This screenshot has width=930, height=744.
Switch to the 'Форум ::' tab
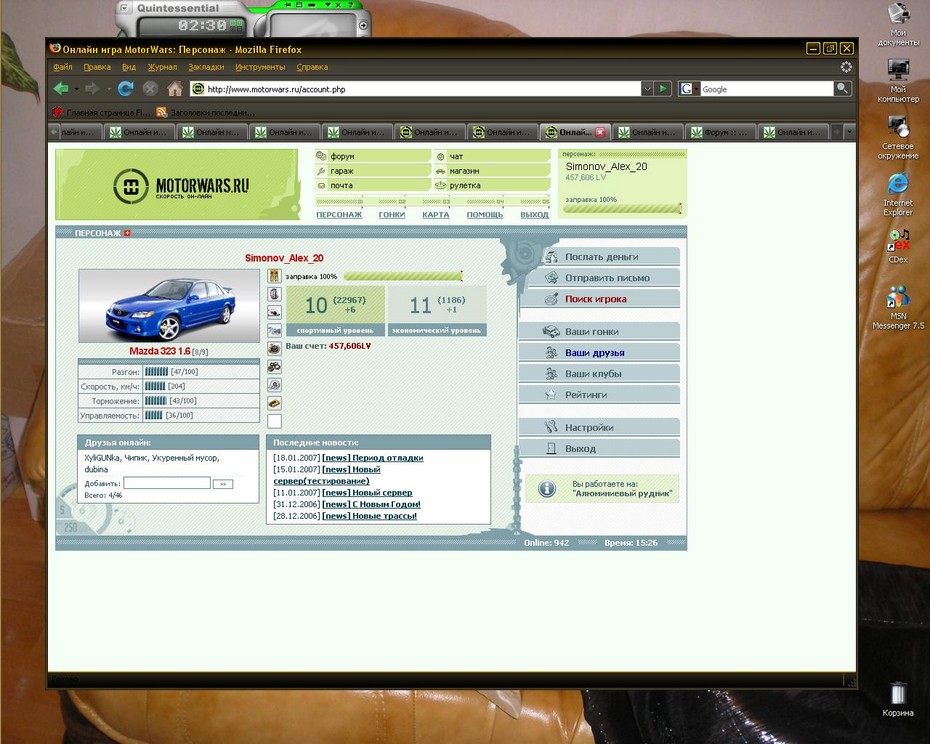[720, 132]
